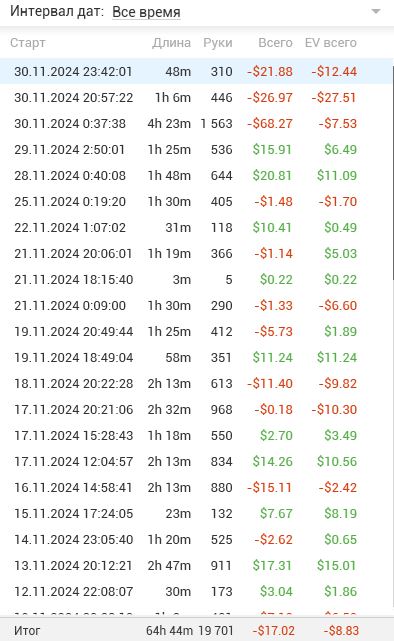Select the session from 17.11.2024 12:04:57

point(196,462)
